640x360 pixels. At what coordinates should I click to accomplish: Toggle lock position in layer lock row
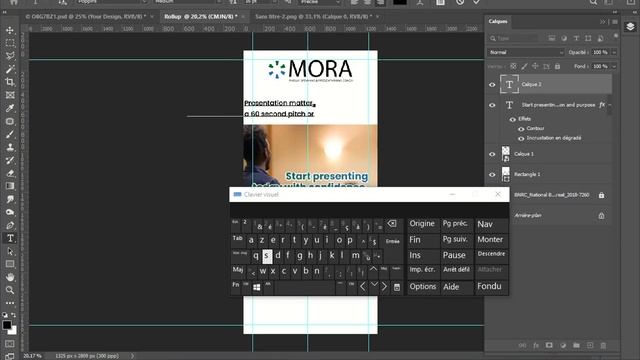click(x=535, y=66)
